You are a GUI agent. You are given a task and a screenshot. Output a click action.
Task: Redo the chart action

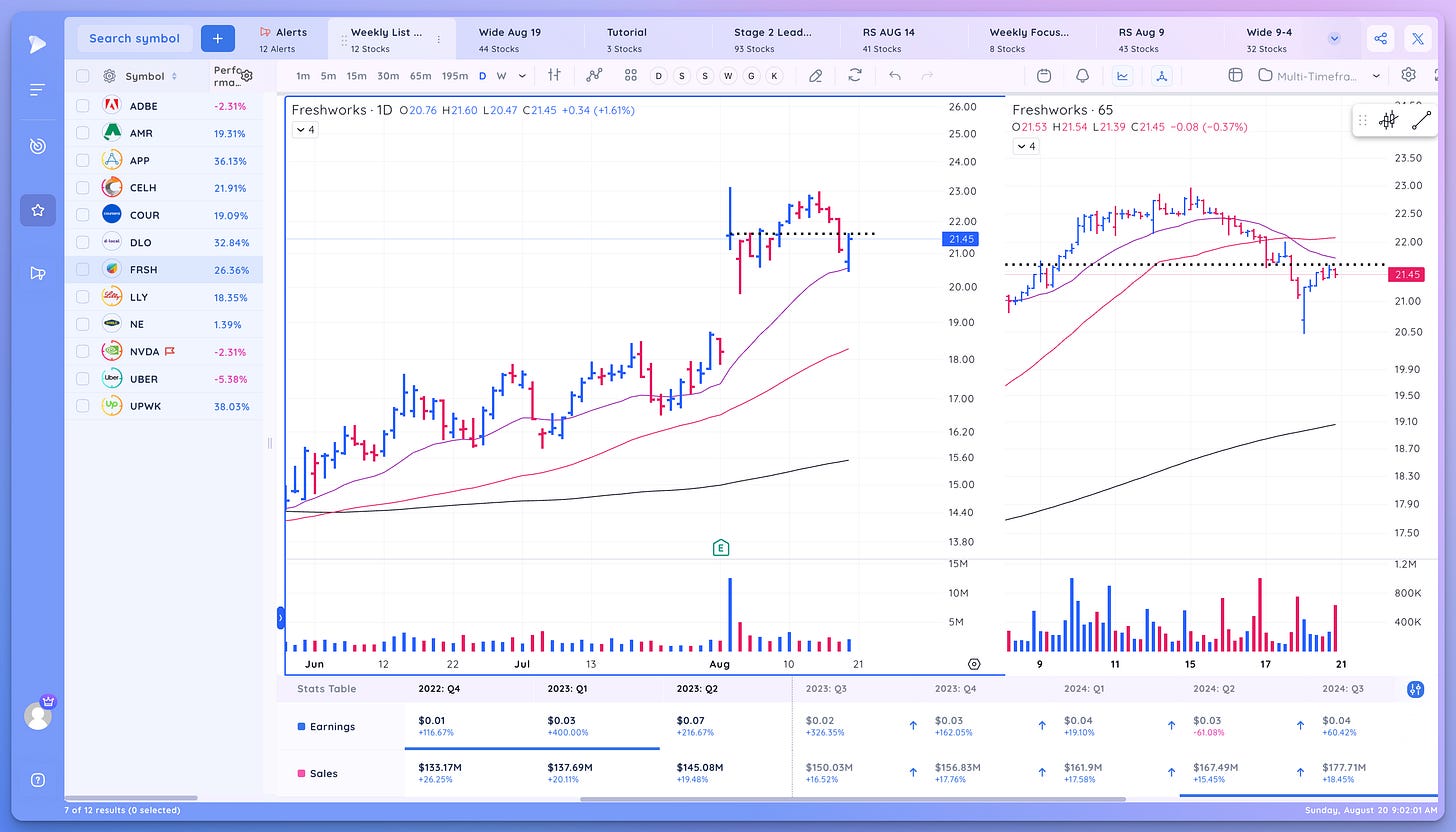(927, 75)
